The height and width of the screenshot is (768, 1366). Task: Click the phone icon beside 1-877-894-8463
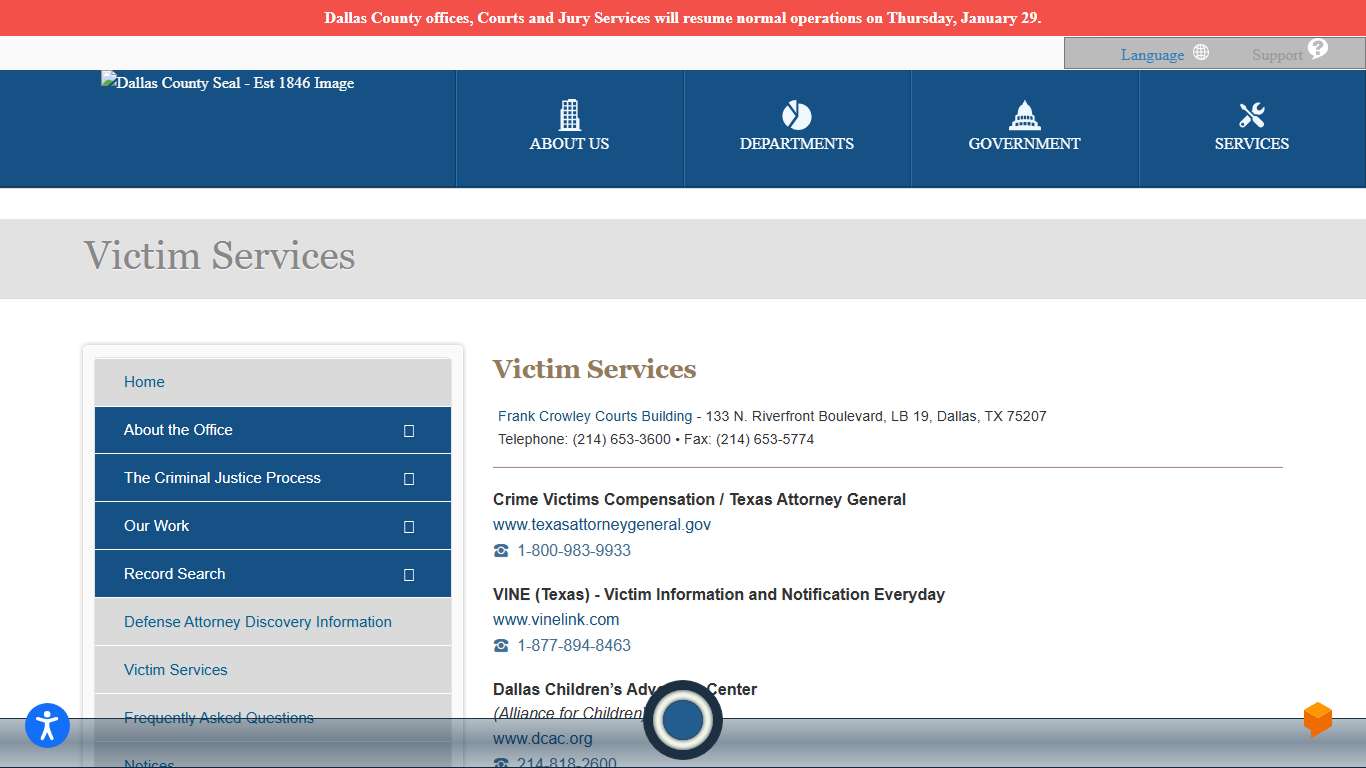point(501,645)
